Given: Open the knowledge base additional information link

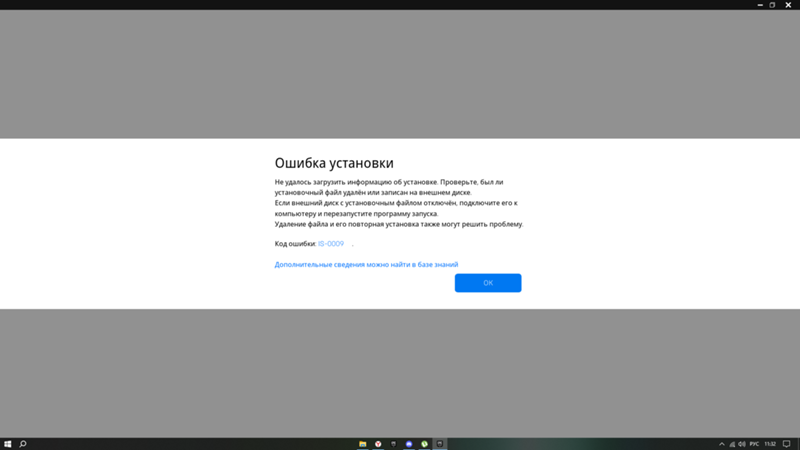Looking at the screenshot, I should click(366, 265).
